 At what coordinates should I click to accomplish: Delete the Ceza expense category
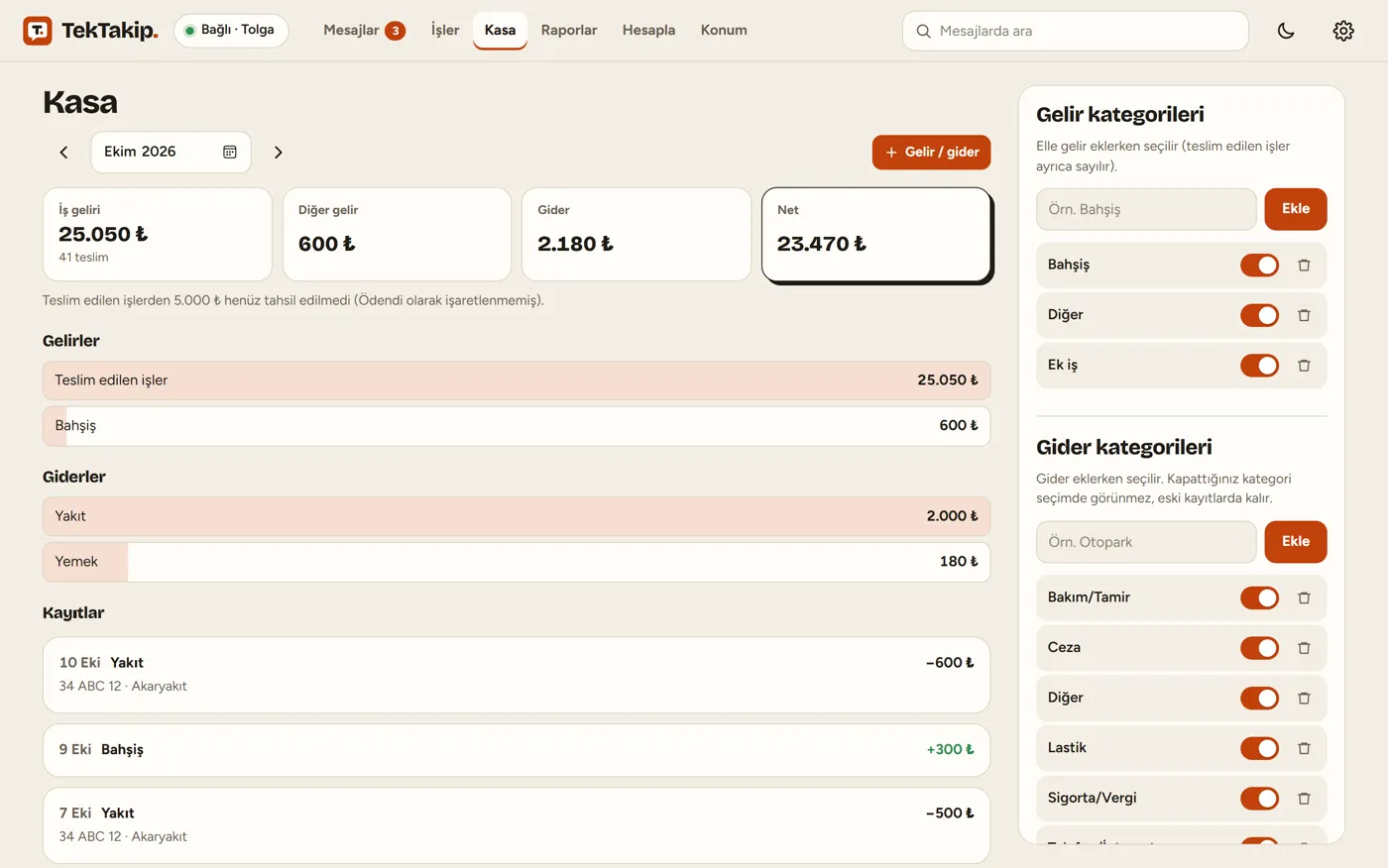(1304, 648)
